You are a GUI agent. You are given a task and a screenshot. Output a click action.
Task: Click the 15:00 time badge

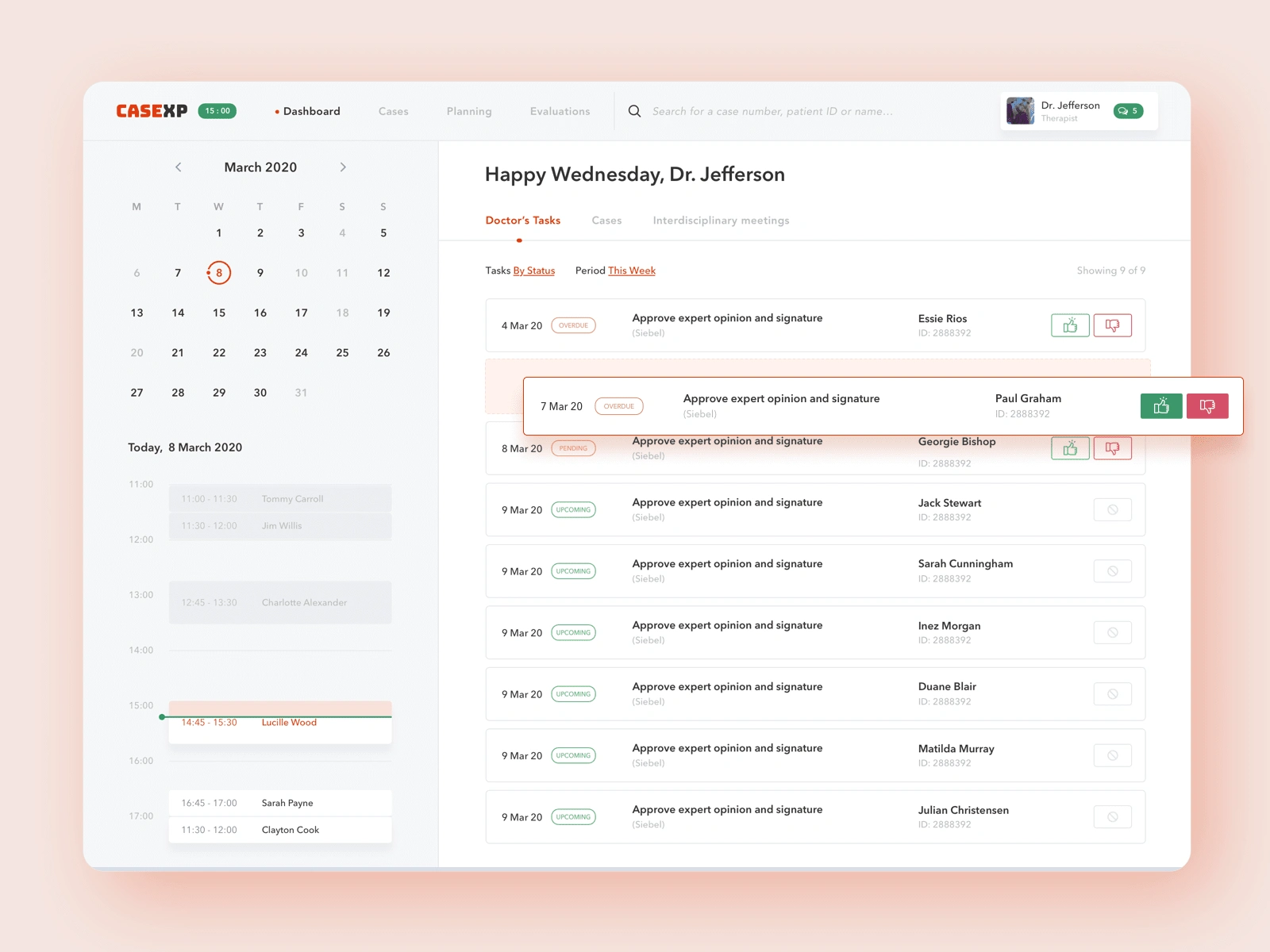pyautogui.click(x=217, y=111)
